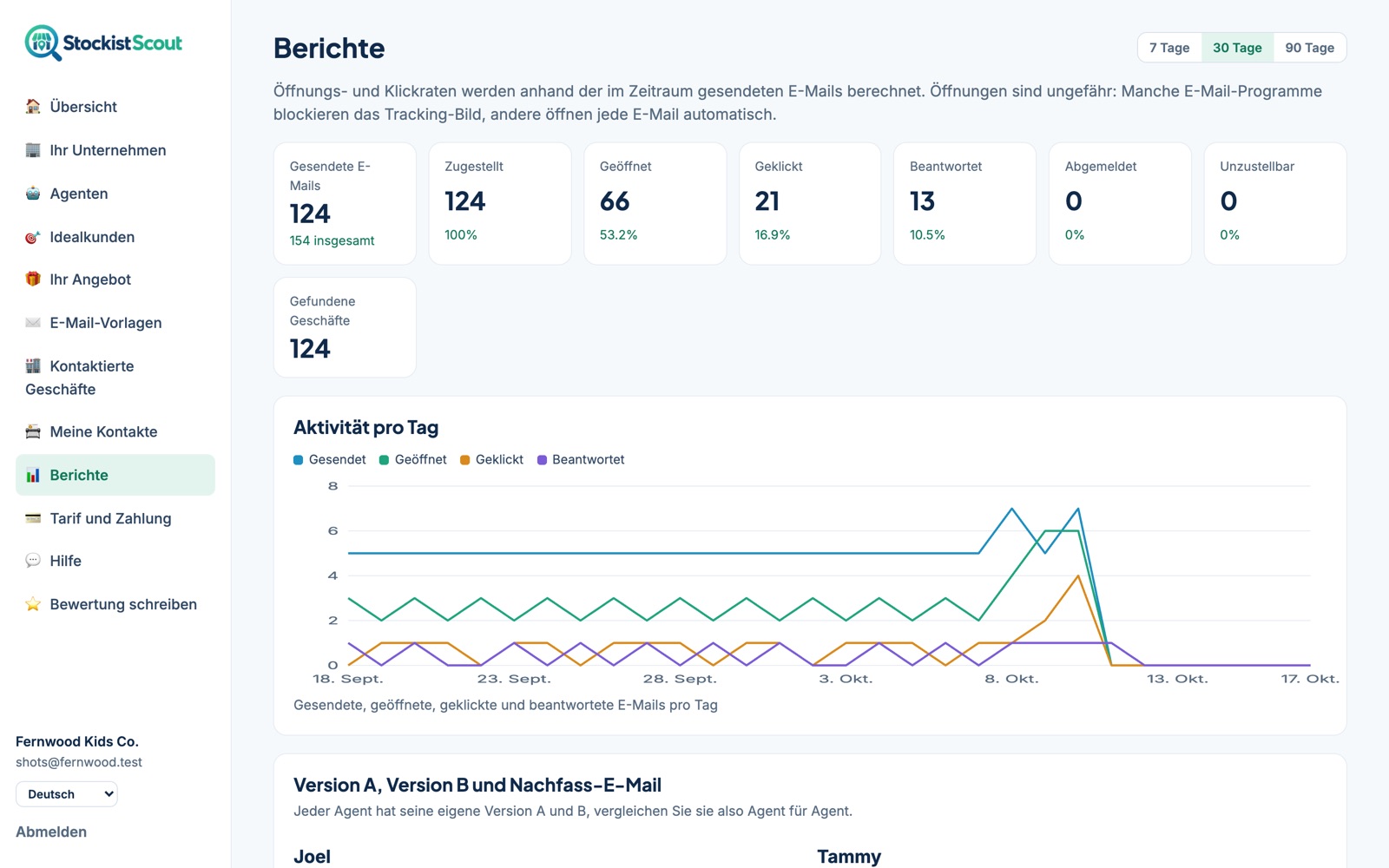The height and width of the screenshot is (868, 1389).
Task: Toggle the Geklickt series in chart legend
Action: [492, 460]
